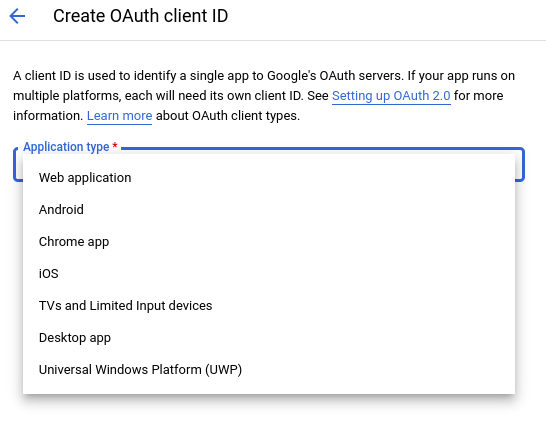Click the "for more" text after the OAuth link
The image size is (546, 421).
(x=478, y=95)
